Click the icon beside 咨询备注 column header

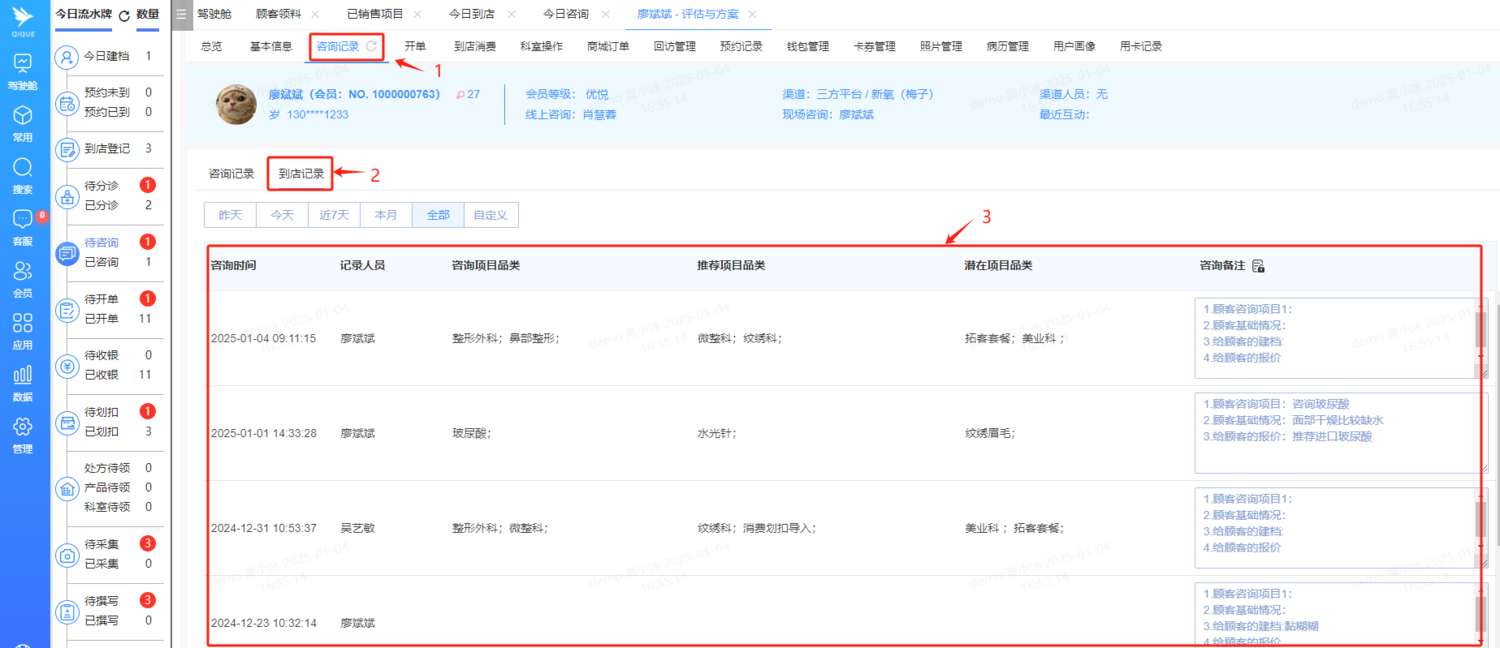[1259, 265]
